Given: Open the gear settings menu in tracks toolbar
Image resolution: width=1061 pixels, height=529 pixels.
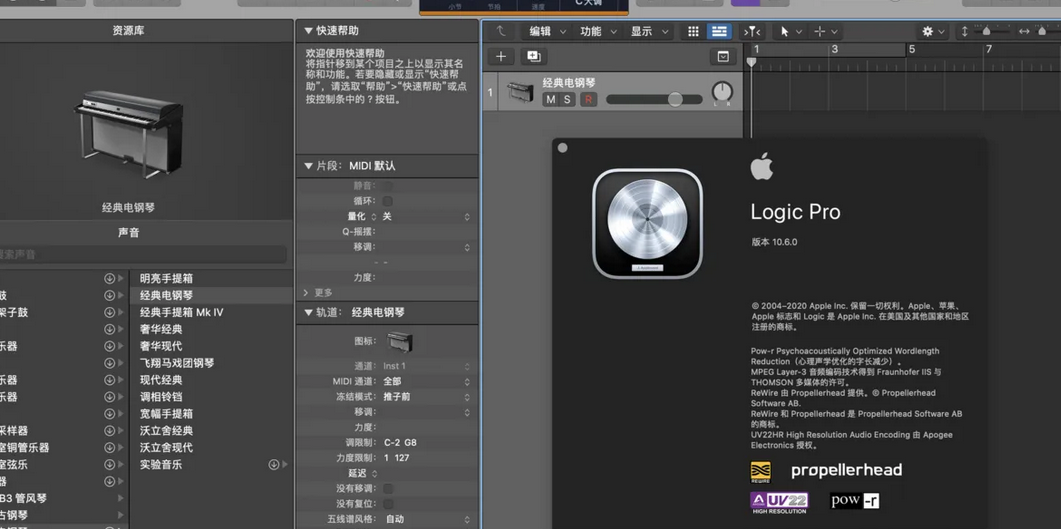Looking at the screenshot, I should [932, 31].
